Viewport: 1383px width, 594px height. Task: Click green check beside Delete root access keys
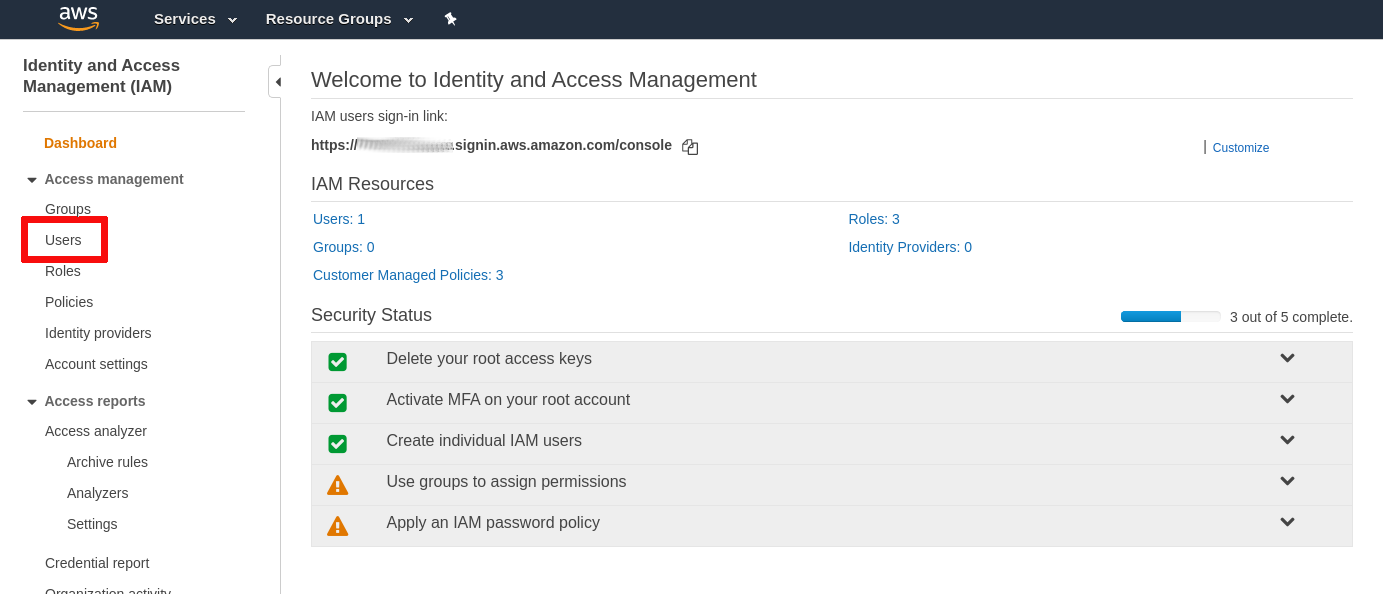click(338, 362)
